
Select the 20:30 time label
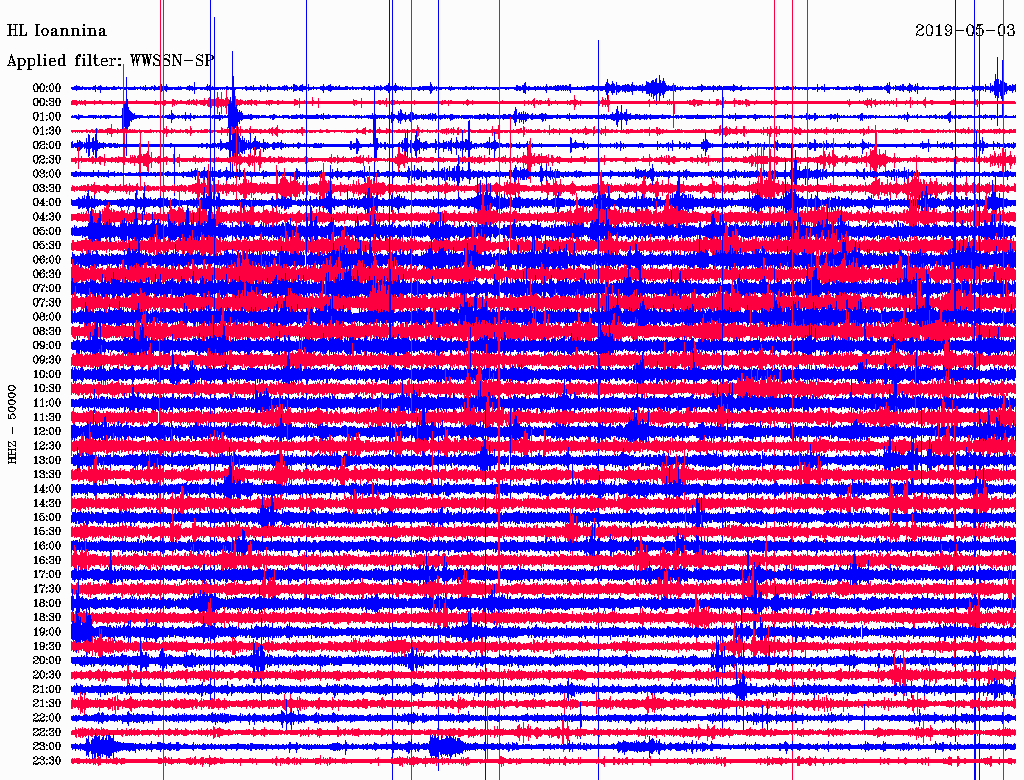click(47, 675)
